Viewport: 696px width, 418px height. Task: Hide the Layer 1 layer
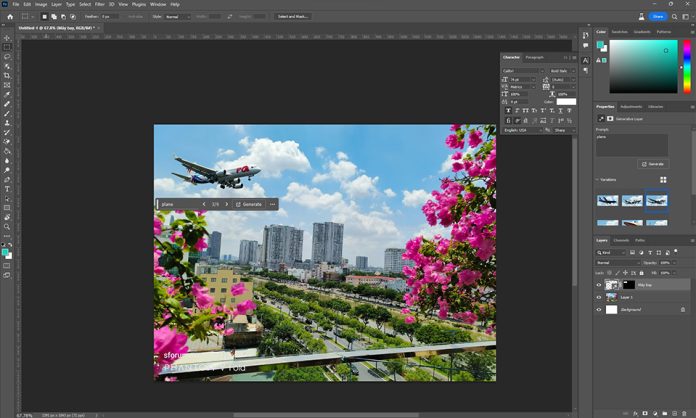point(599,298)
